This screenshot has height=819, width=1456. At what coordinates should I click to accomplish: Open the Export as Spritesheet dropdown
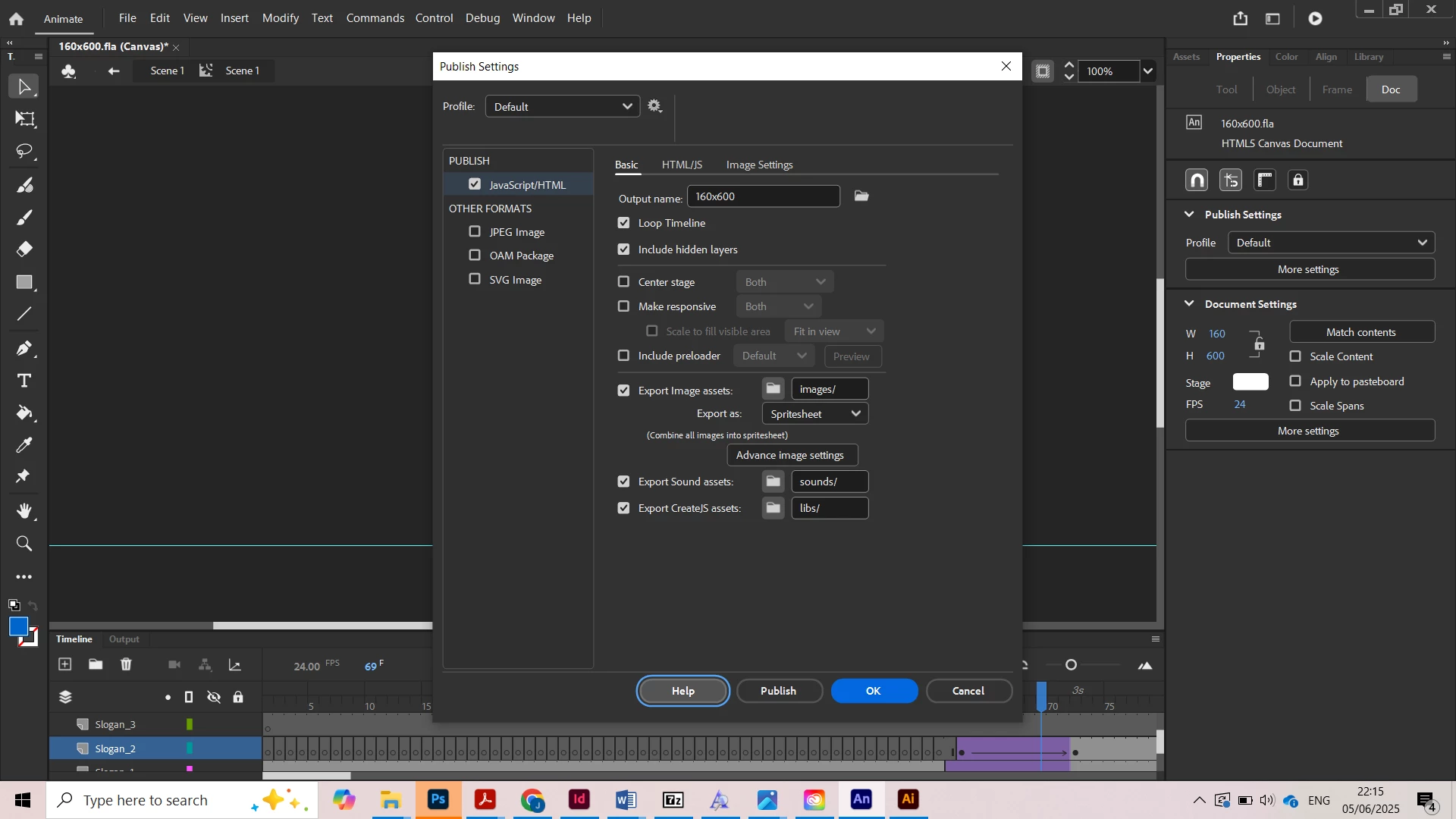click(814, 414)
